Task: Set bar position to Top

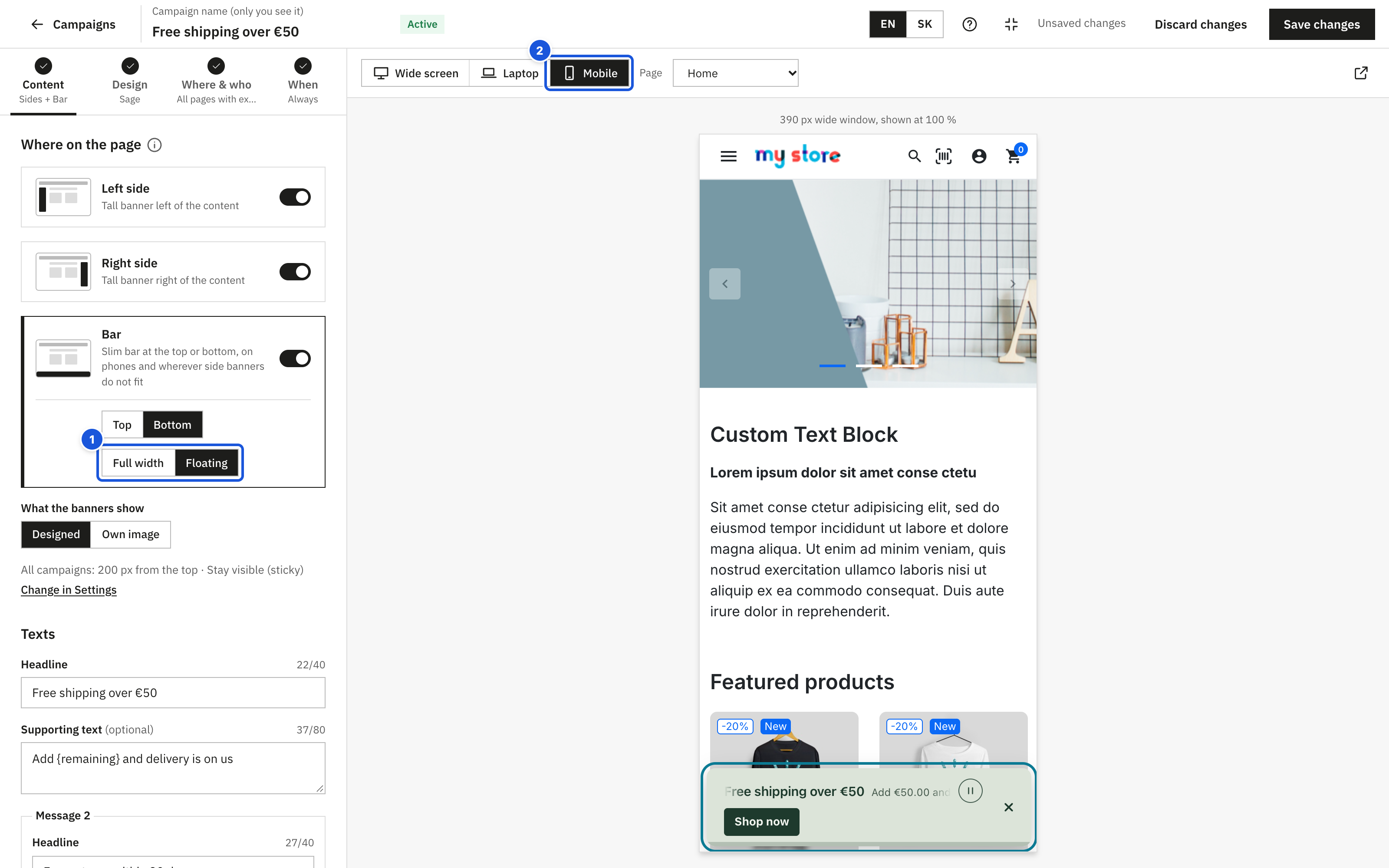Action: 122,425
